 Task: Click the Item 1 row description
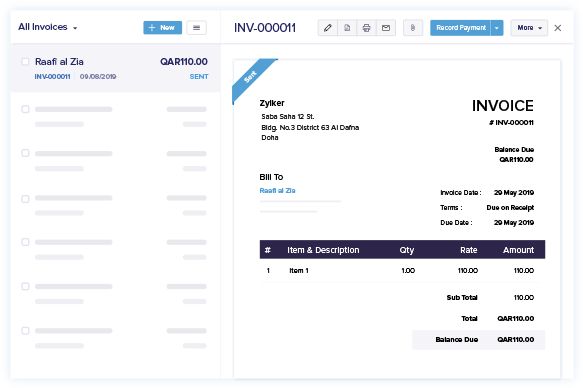299,271
